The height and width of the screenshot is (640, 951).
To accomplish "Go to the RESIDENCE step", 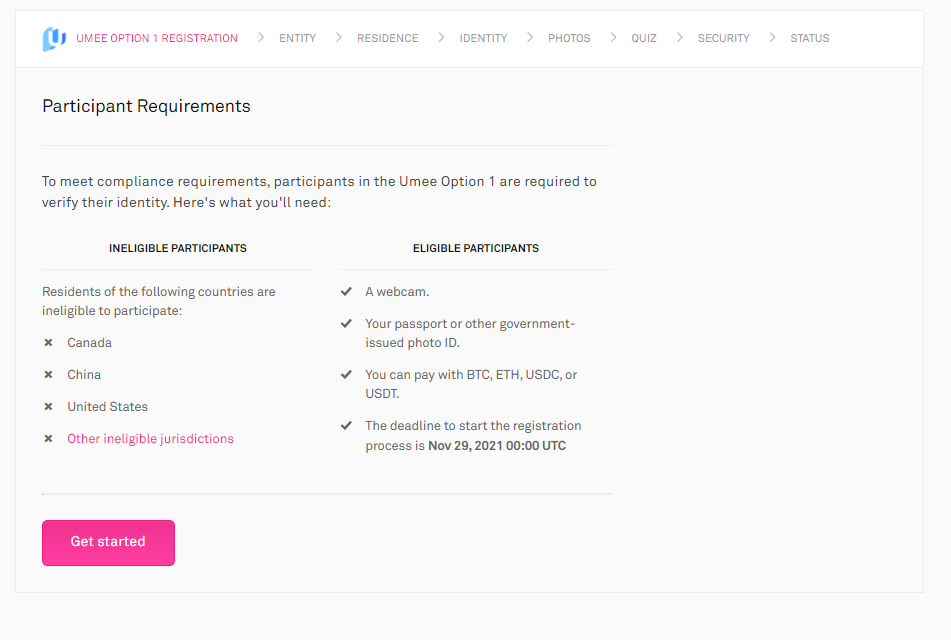I will 388,38.
